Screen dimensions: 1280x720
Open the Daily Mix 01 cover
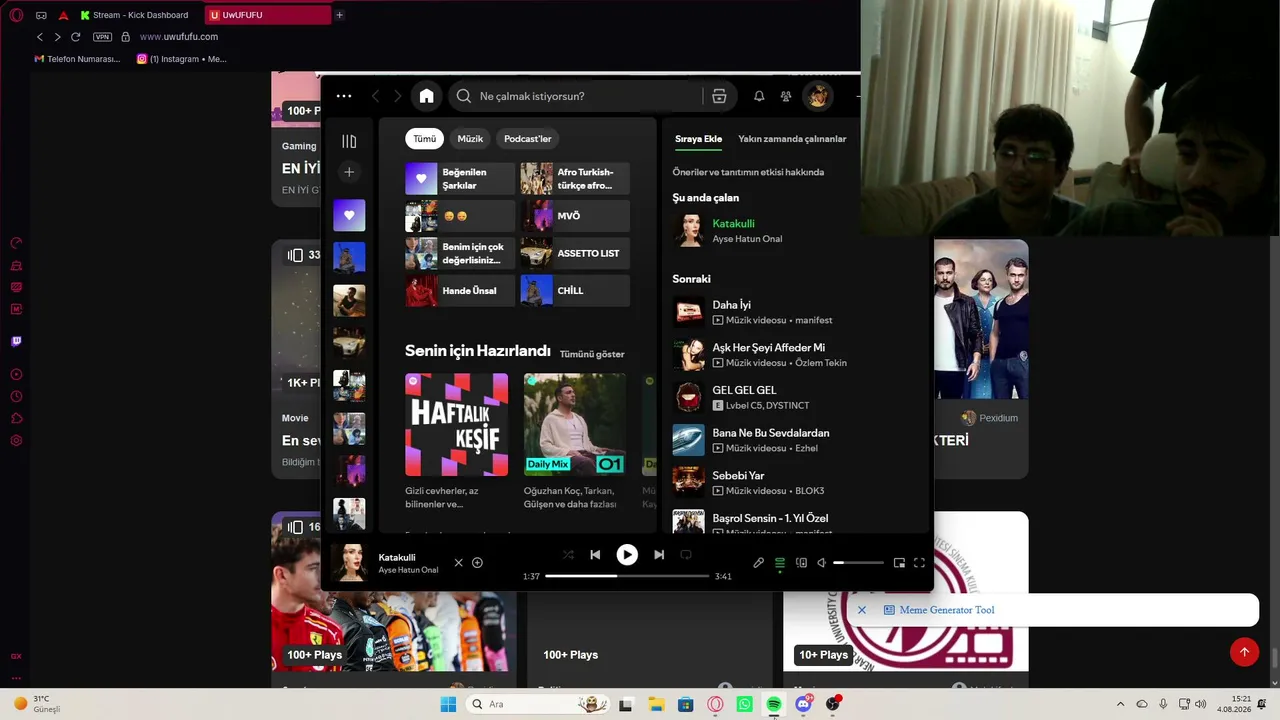[x=575, y=424]
